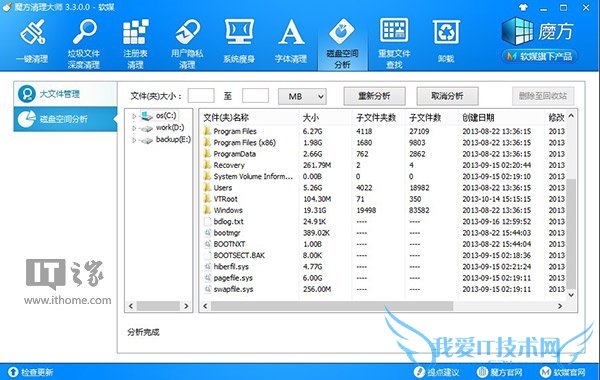Select the ProgramData folder row
The width and height of the screenshot is (600, 380).
383,154
